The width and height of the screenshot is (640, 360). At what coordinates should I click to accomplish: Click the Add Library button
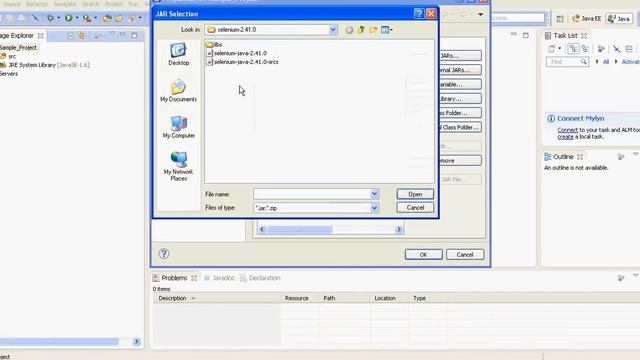460,98
